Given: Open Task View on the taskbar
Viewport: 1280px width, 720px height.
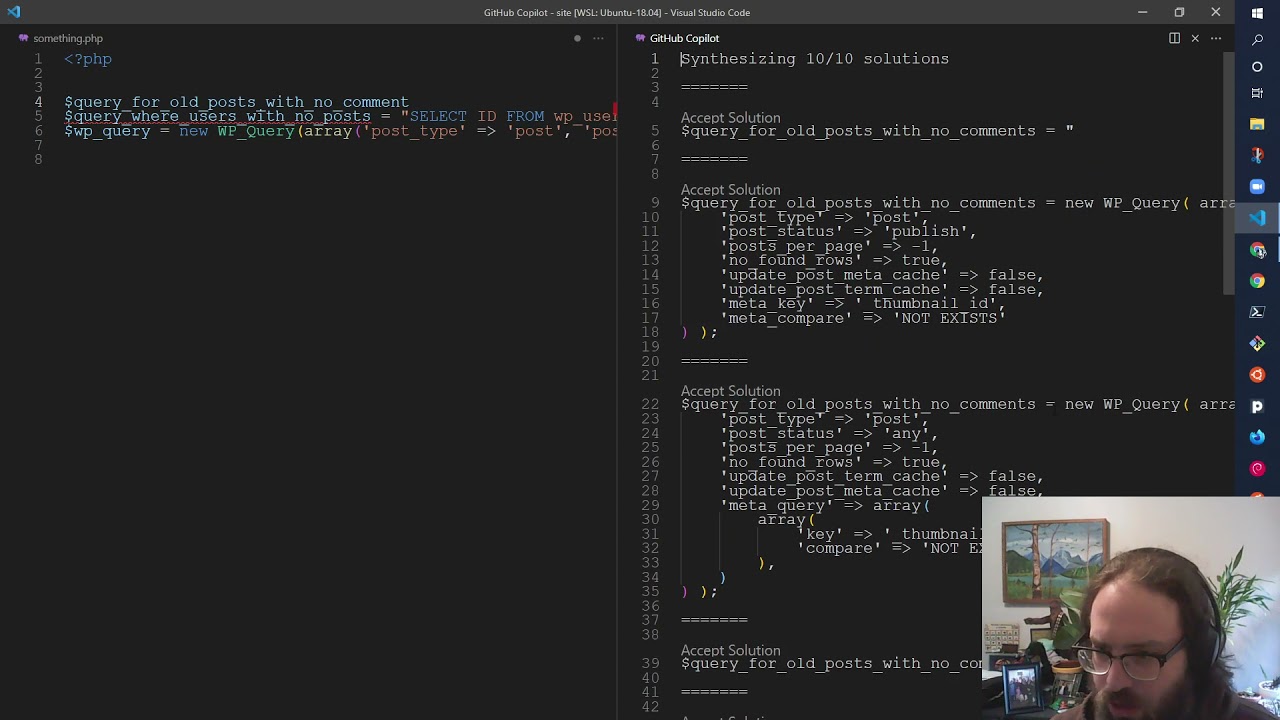Looking at the screenshot, I should (x=1257, y=93).
